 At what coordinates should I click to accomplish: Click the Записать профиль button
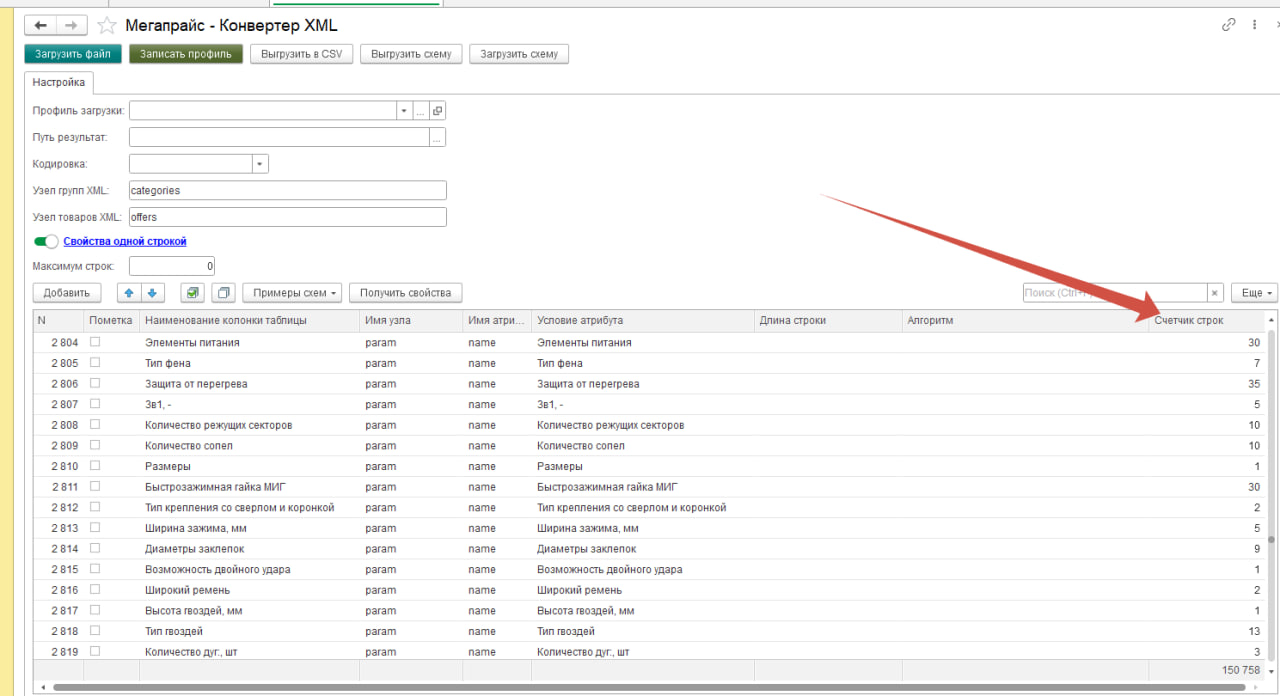(186, 54)
